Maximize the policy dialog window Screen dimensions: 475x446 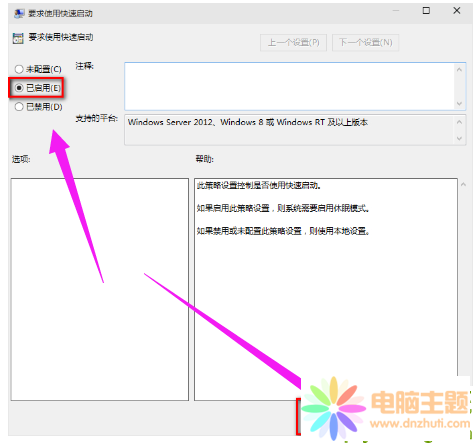426,11
